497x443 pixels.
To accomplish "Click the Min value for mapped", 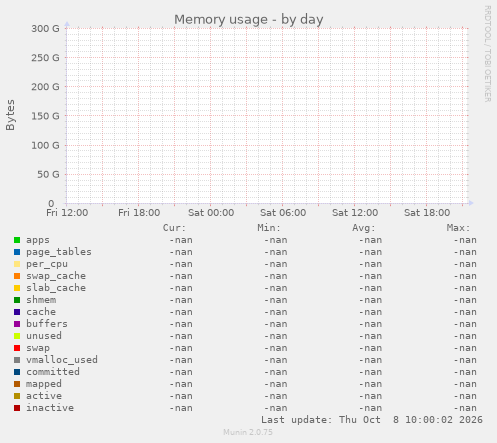I will [x=275, y=384].
